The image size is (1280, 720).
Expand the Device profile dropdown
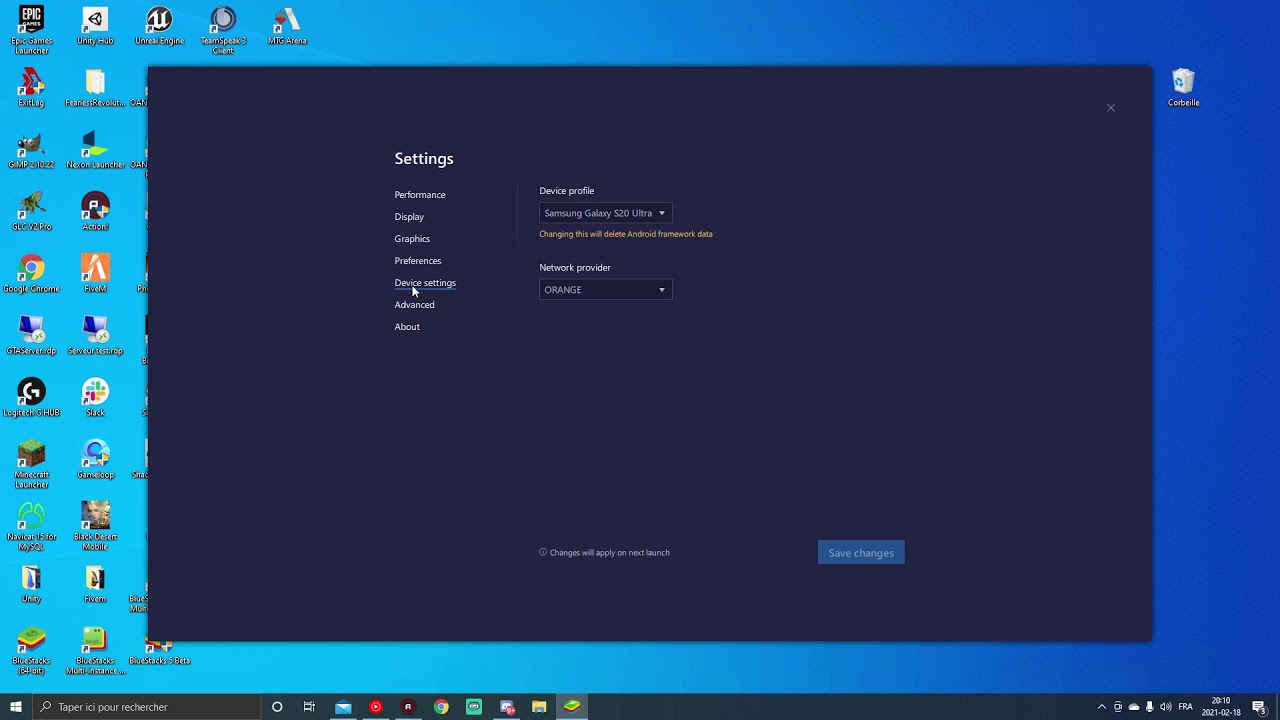pos(605,213)
